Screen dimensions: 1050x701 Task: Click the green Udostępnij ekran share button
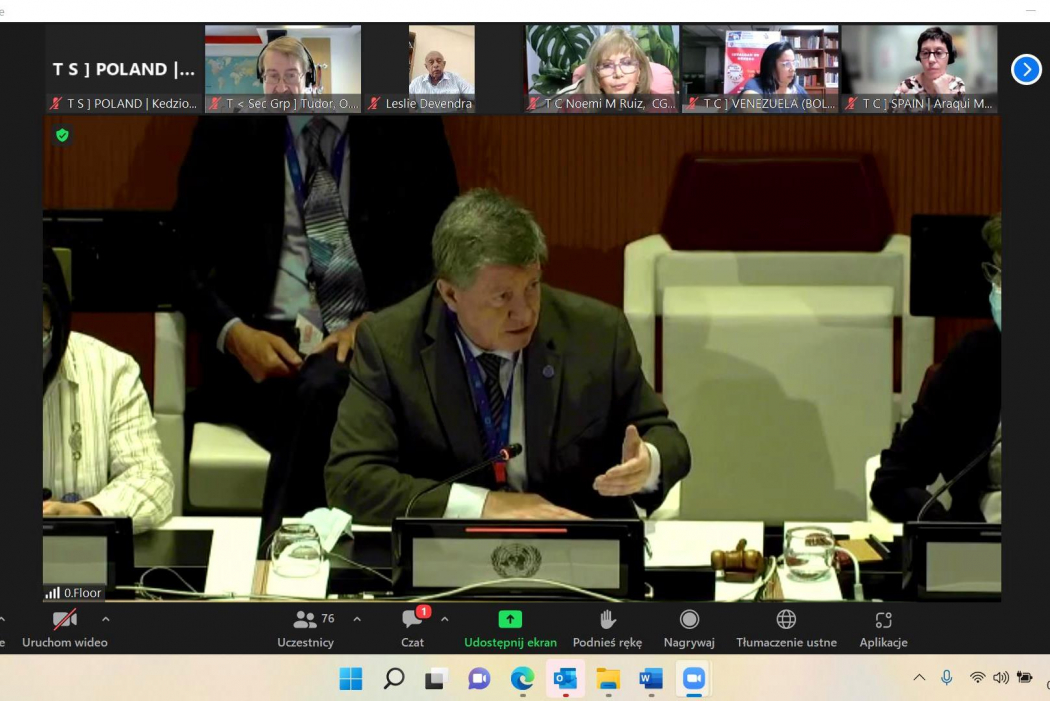(x=510, y=628)
